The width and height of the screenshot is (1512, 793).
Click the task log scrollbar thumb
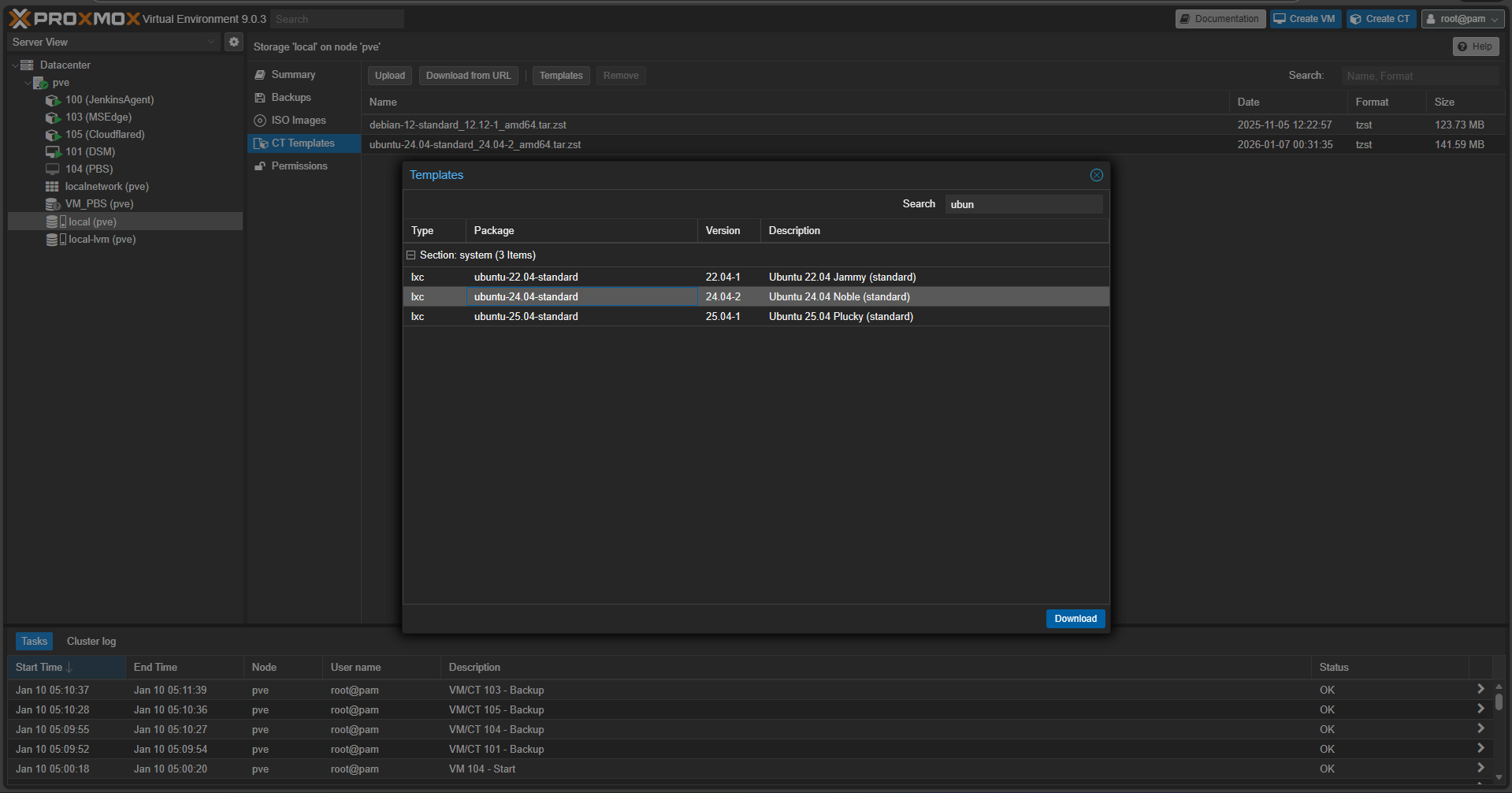pyautogui.click(x=1499, y=701)
